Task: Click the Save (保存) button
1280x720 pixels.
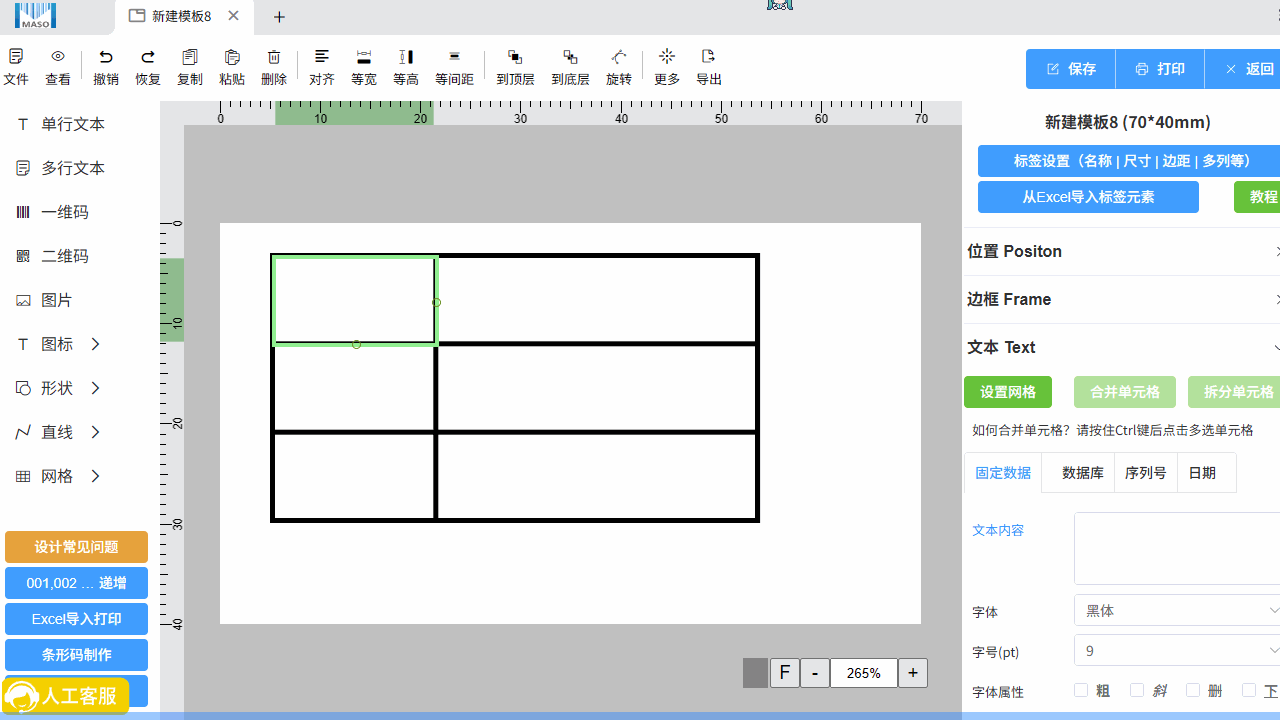Action: pos(1071,69)
